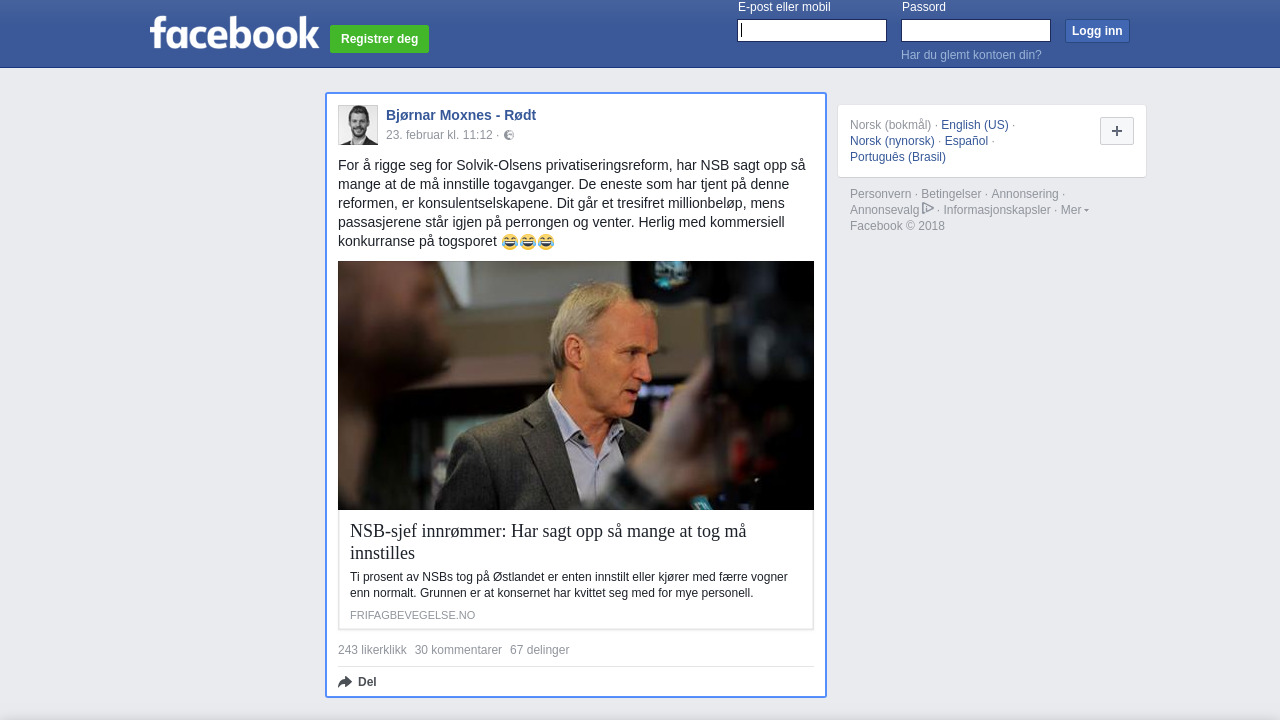
Task: Click the FRIFAGBEVEGELSE.NO source text
Action: tap(412, 615)
